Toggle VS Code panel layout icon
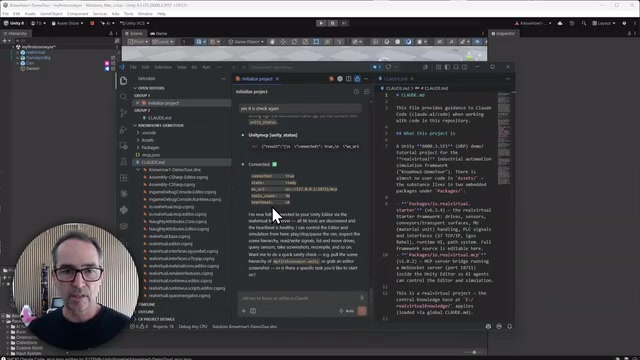 tap(456, 67)
